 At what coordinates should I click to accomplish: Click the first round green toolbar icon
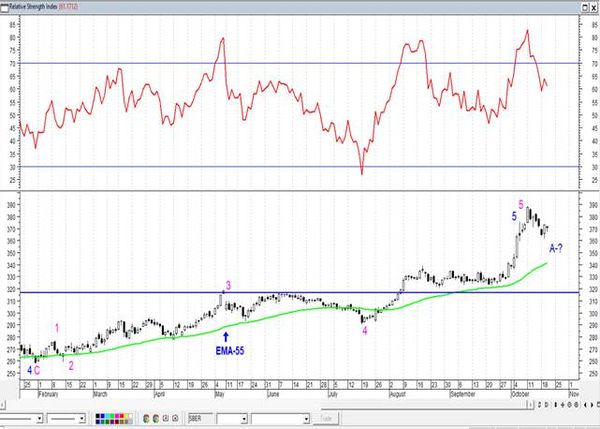(146, 419)
